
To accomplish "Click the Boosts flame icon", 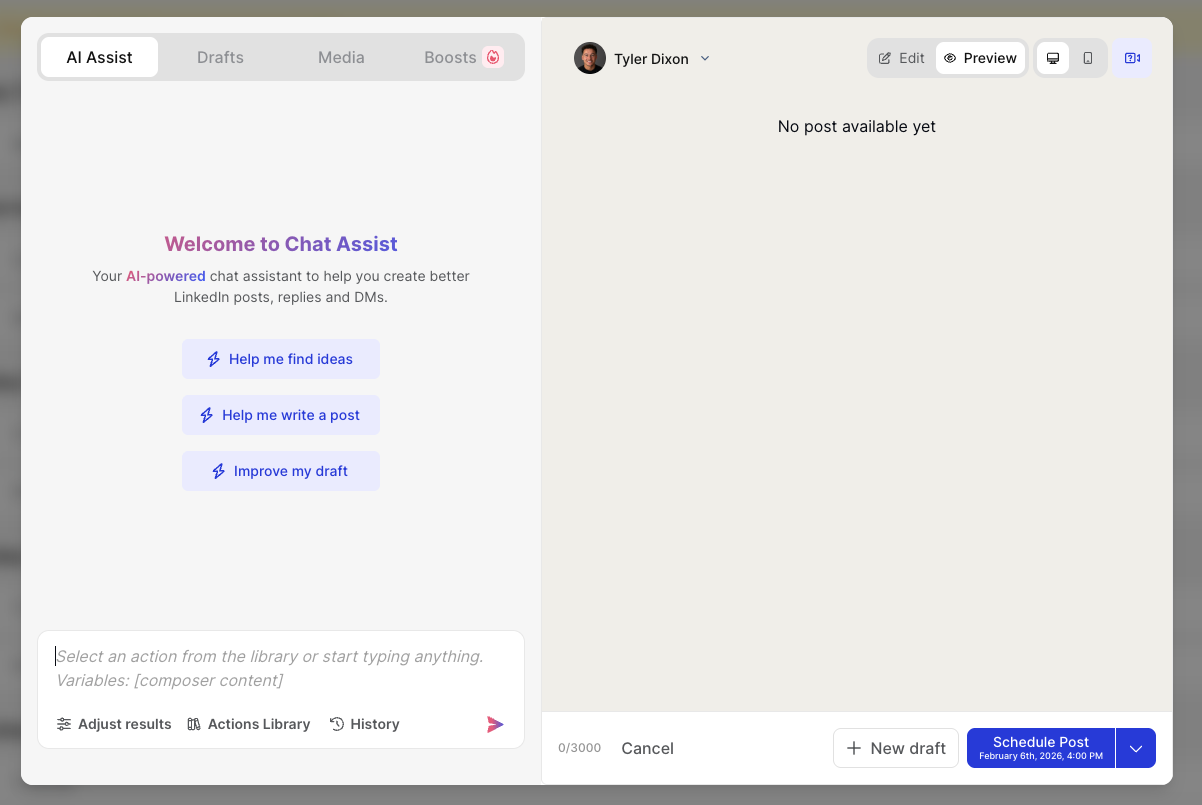I will coord(494,57).
